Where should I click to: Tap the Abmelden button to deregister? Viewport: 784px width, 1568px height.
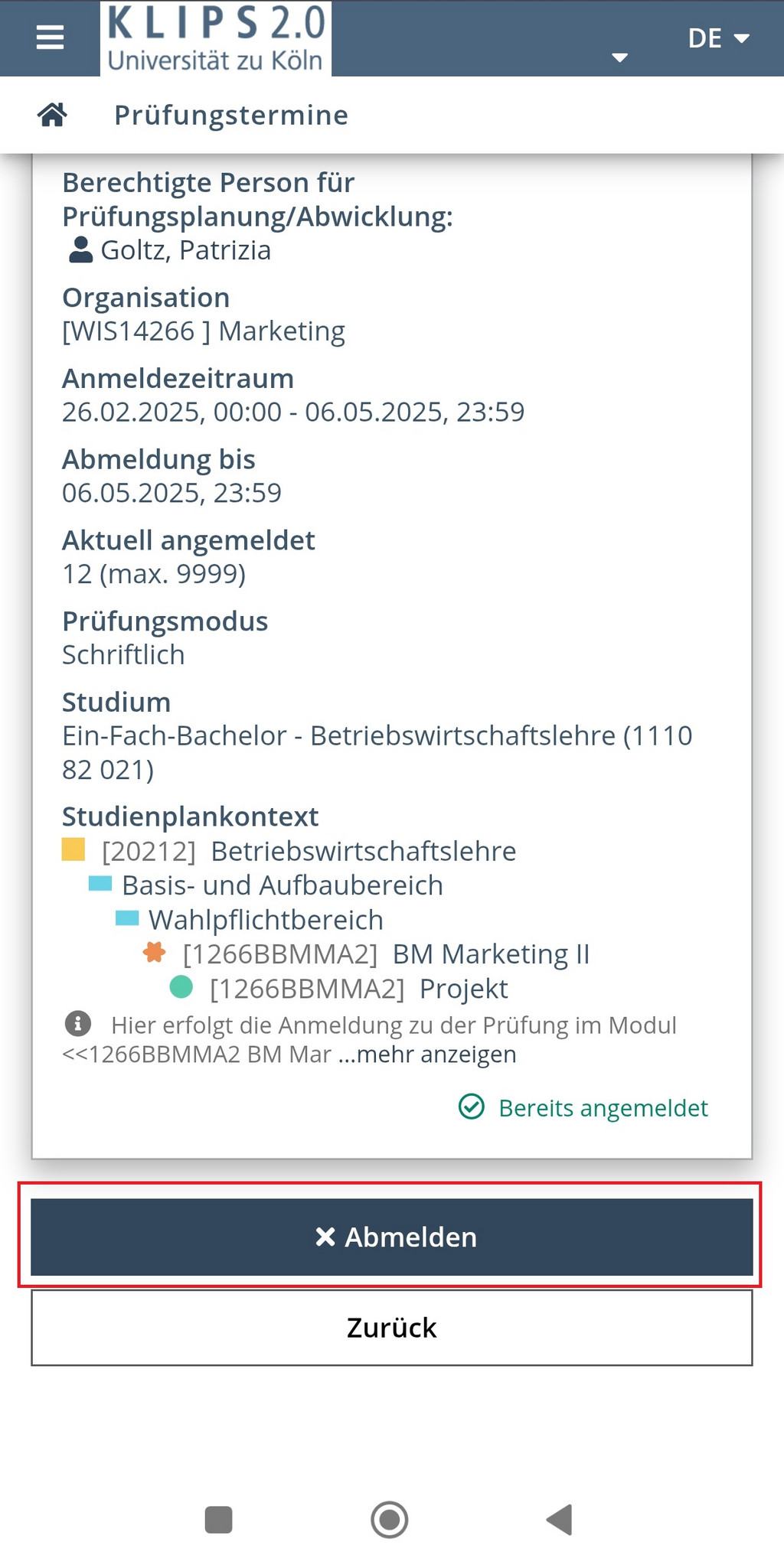pyautogui.click(x=392, y=1237)
